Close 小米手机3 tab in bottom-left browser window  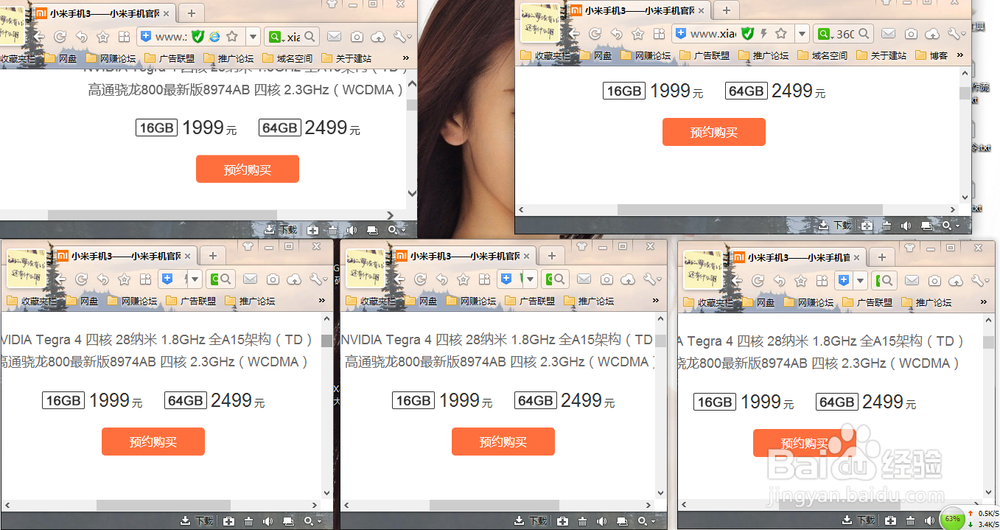click(188, 256)
